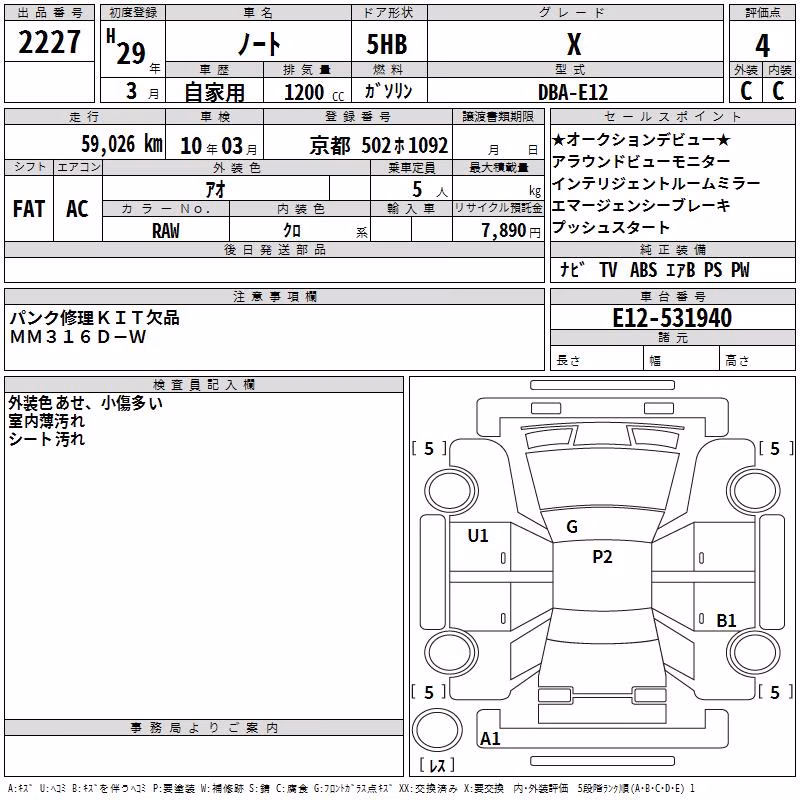
Task: Click sales point プッシュスタート
Action: tap(611, 227)
